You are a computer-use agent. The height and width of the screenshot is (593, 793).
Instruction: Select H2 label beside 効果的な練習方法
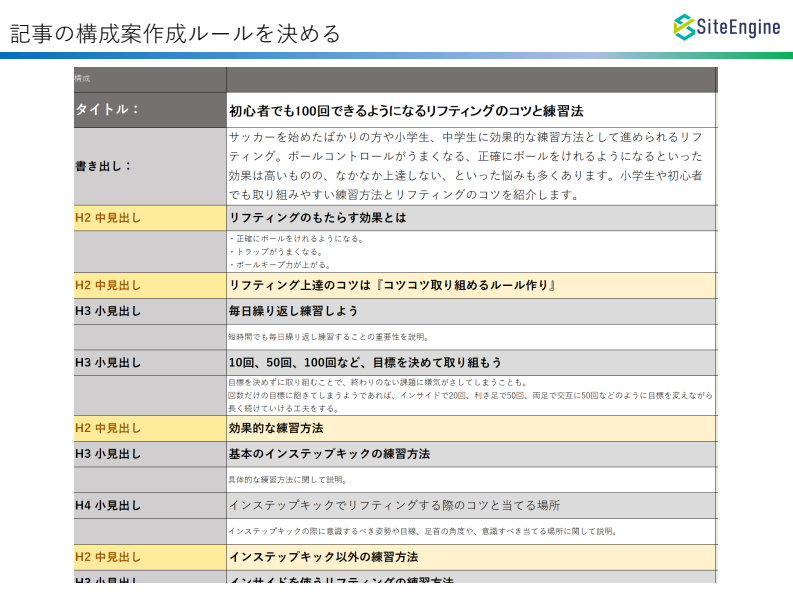pos(150,429)
